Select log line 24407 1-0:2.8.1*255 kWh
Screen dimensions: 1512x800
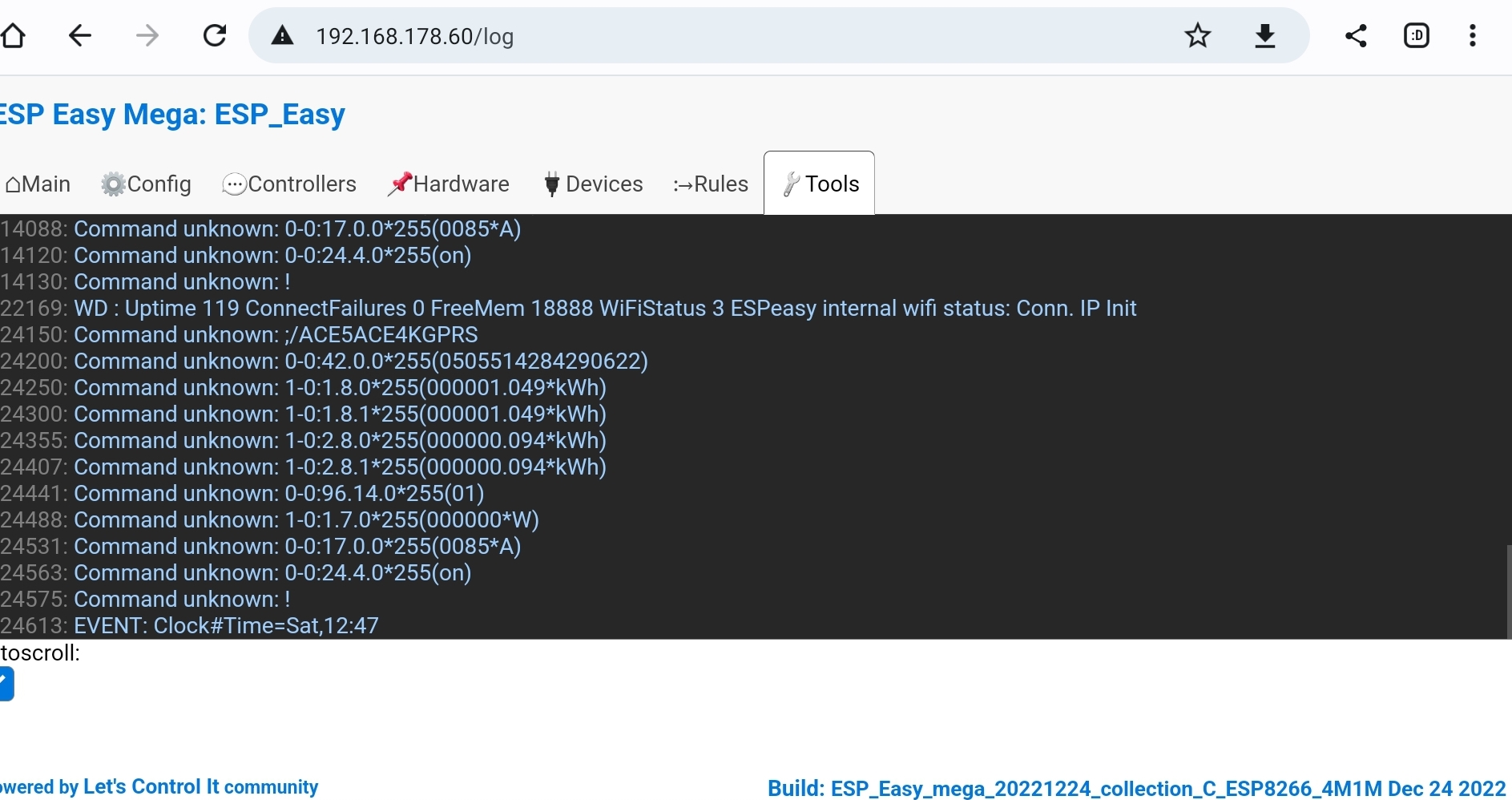303,467
